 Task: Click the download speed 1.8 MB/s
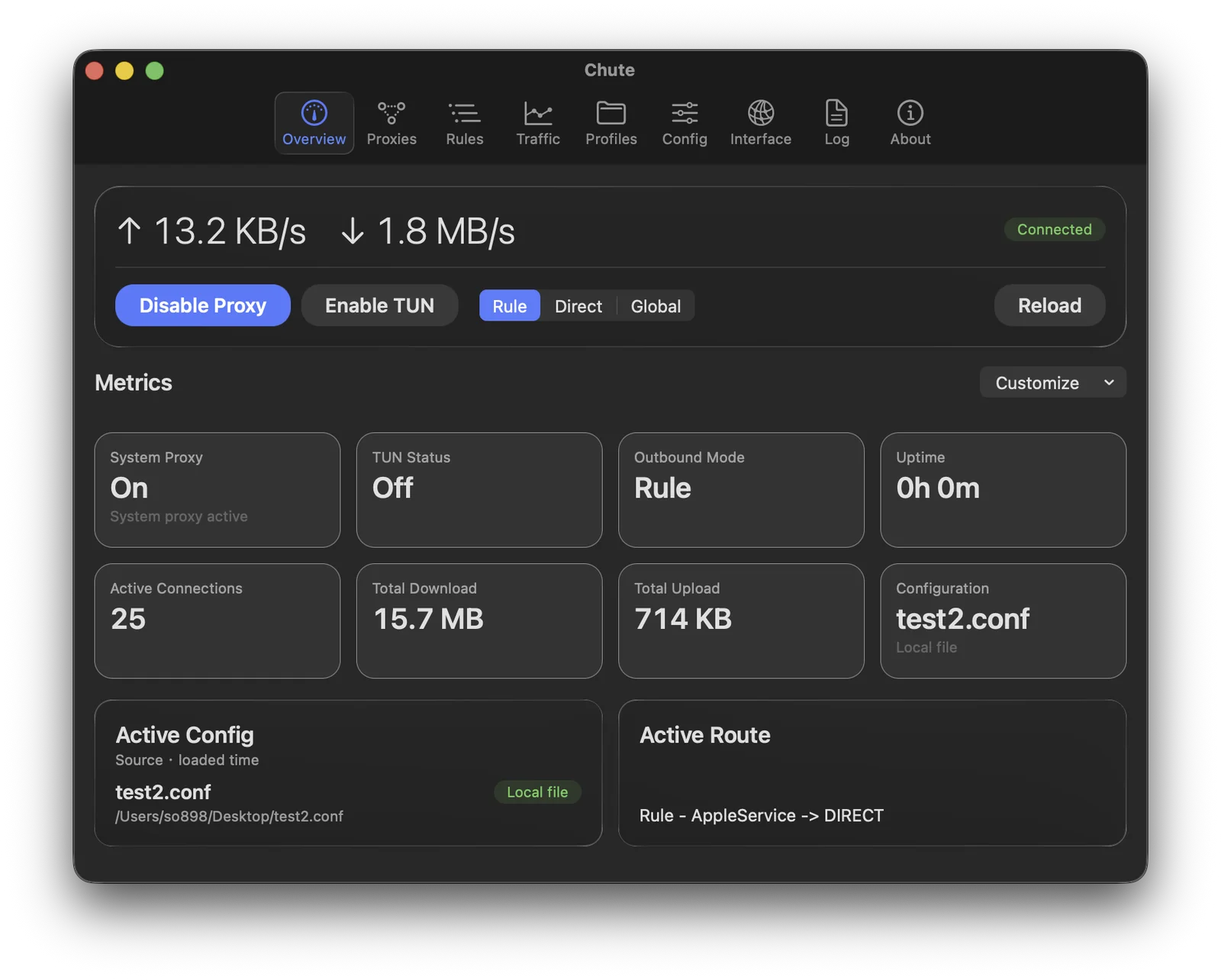click(428, 230)
